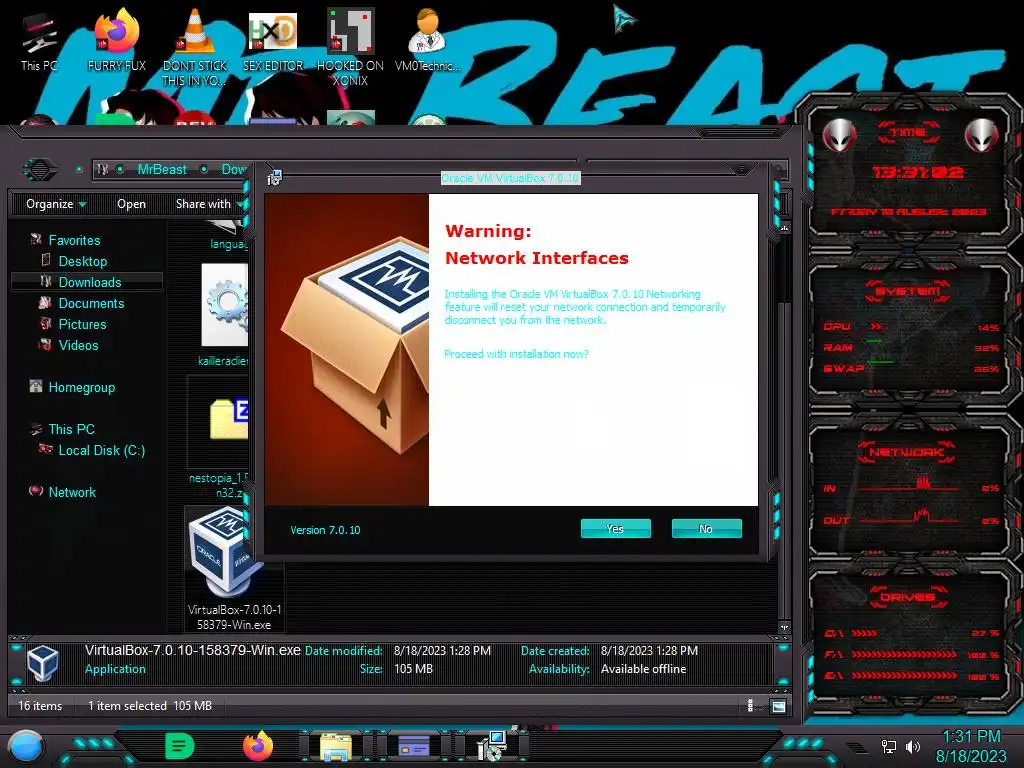Open the purple window taskbar app
Viewport: 1024px width, 768px height.
pyautogui.click(x=414, y=746)
